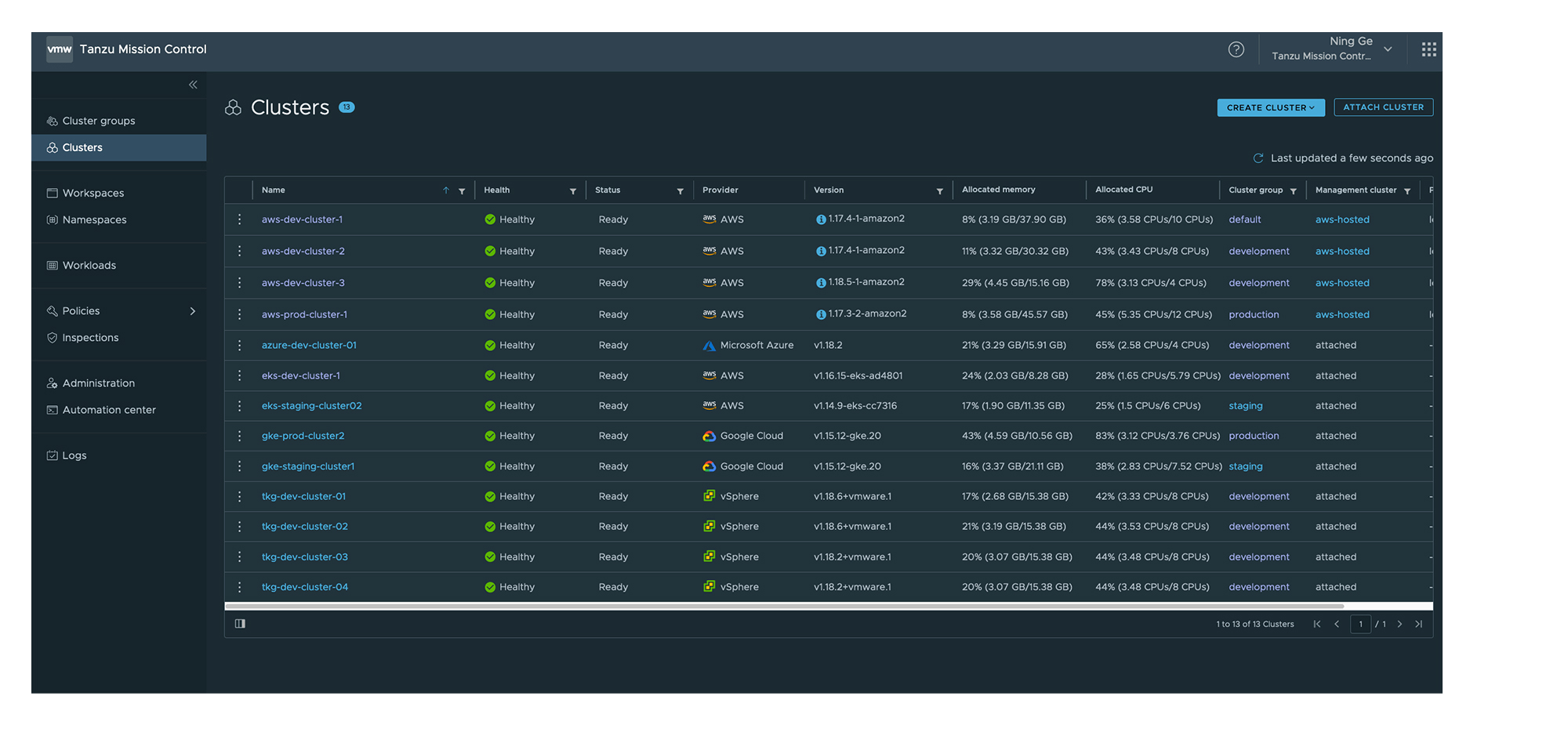
Task: Select the Workloads sidebar icon
Action: click(51, 265)
